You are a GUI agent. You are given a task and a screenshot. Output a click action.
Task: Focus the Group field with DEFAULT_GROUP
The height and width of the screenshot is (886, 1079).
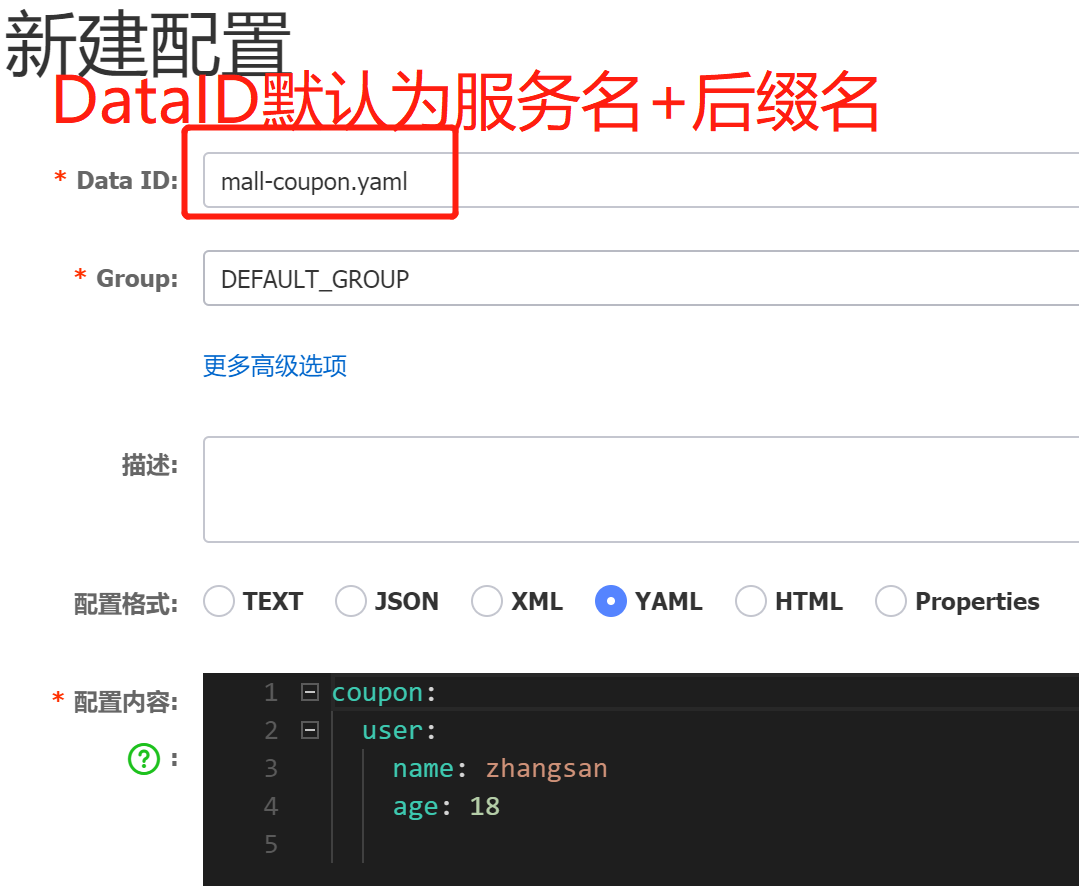pos(641,278)
